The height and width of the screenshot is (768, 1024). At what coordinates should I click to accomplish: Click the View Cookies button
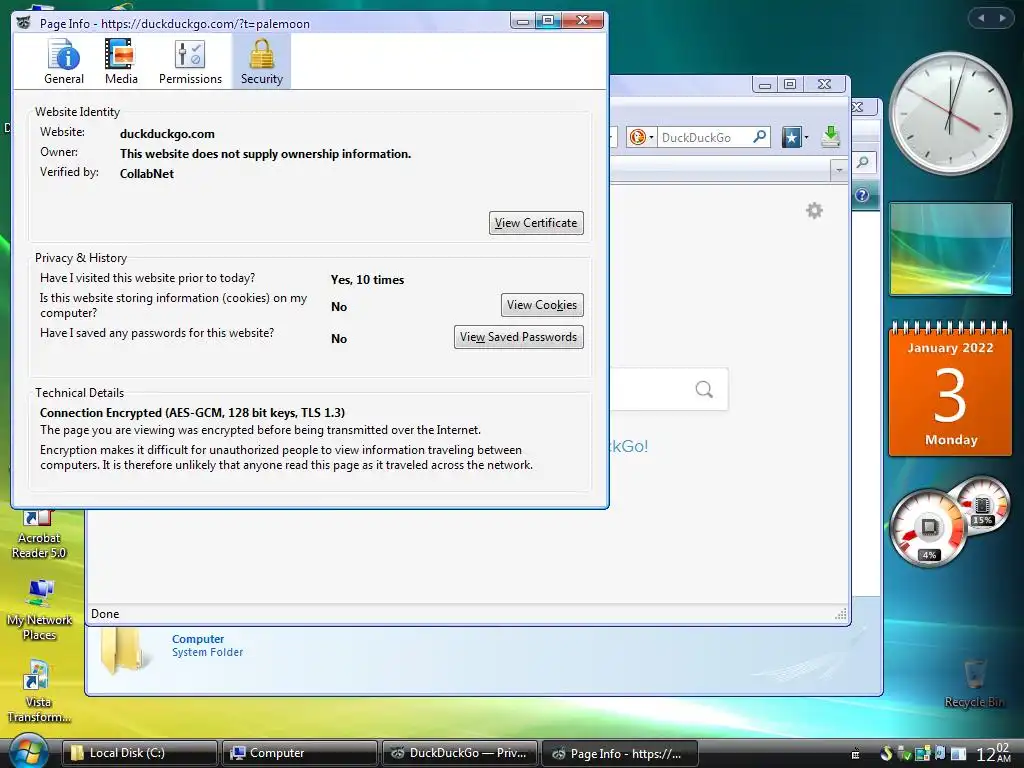542,305
